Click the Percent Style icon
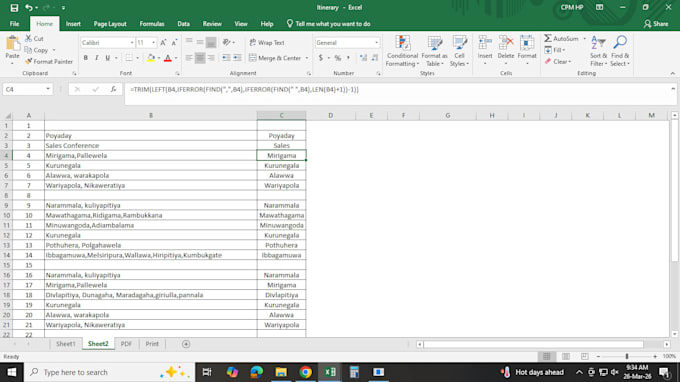 [338, 58]
